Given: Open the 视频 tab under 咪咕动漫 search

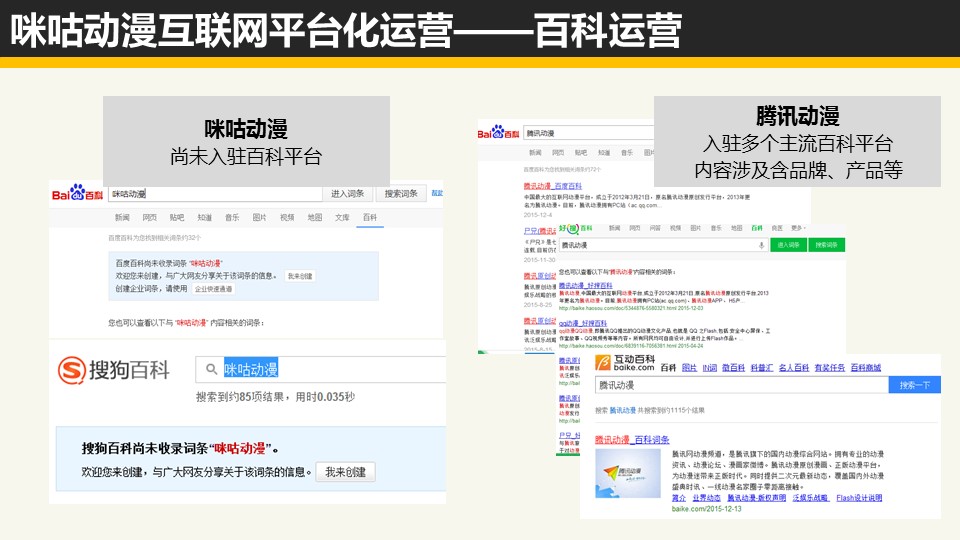Looking at the screenshot, I should pos(287,217).
